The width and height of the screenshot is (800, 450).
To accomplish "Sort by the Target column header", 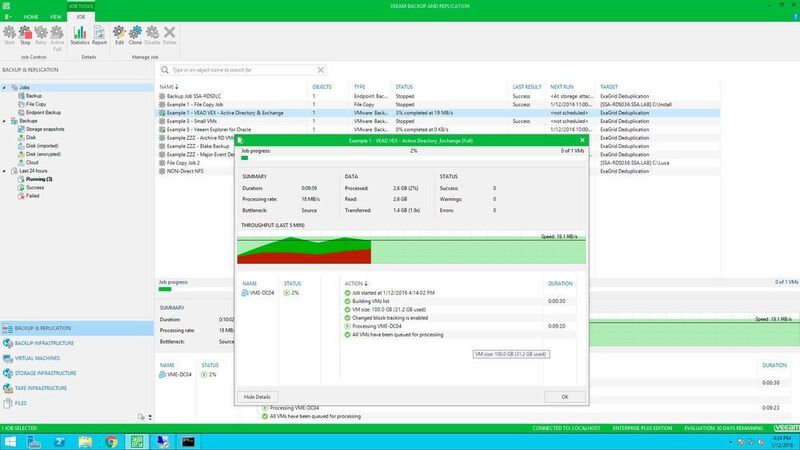I will pos(609,87).
